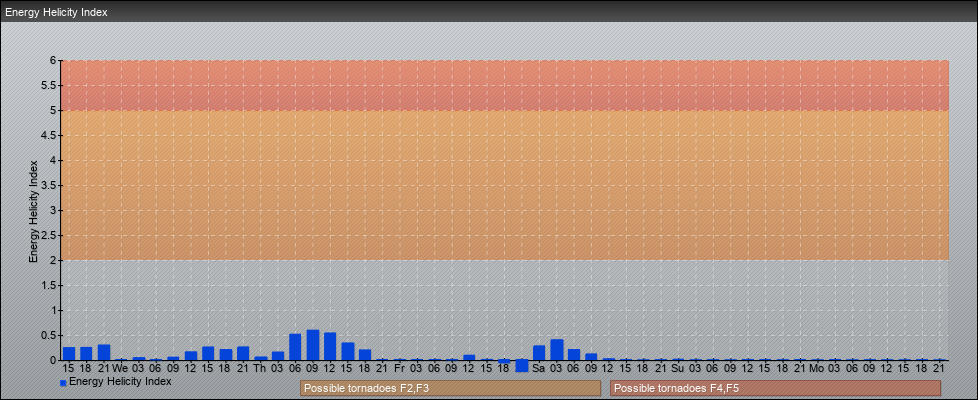Screen dimensions: 978x400
Task: Select the Thursday 12 blue bar
Action: (330, 346)
